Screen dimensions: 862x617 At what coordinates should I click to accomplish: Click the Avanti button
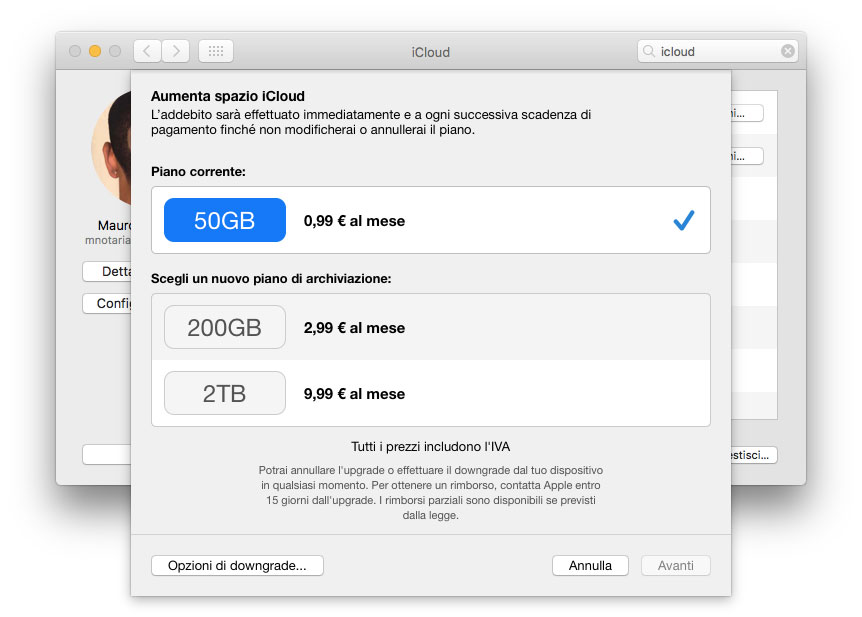pyautogui.click(x=676, y=565)
